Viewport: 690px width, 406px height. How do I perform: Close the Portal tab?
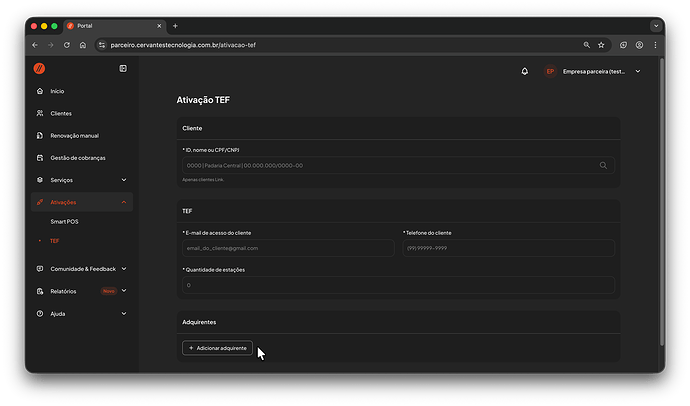point(159,26)
